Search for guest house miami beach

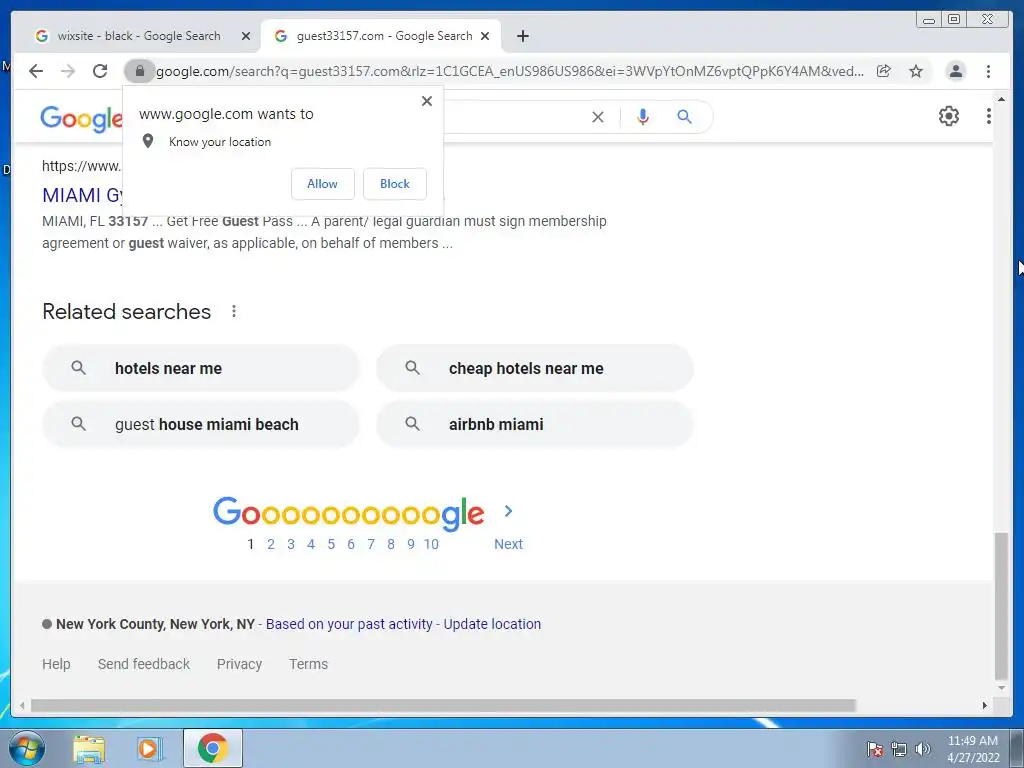coord(200,424)
